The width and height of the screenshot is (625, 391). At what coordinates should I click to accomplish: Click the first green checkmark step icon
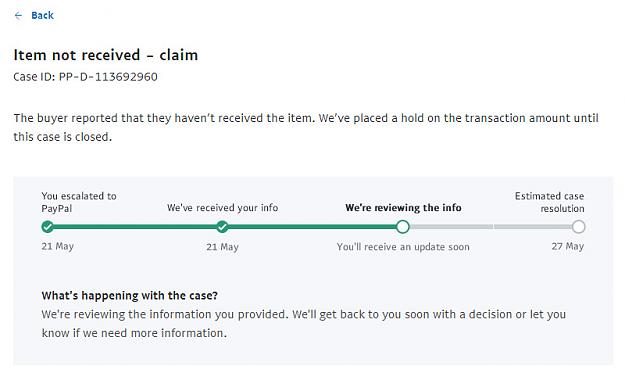point(47,227)
